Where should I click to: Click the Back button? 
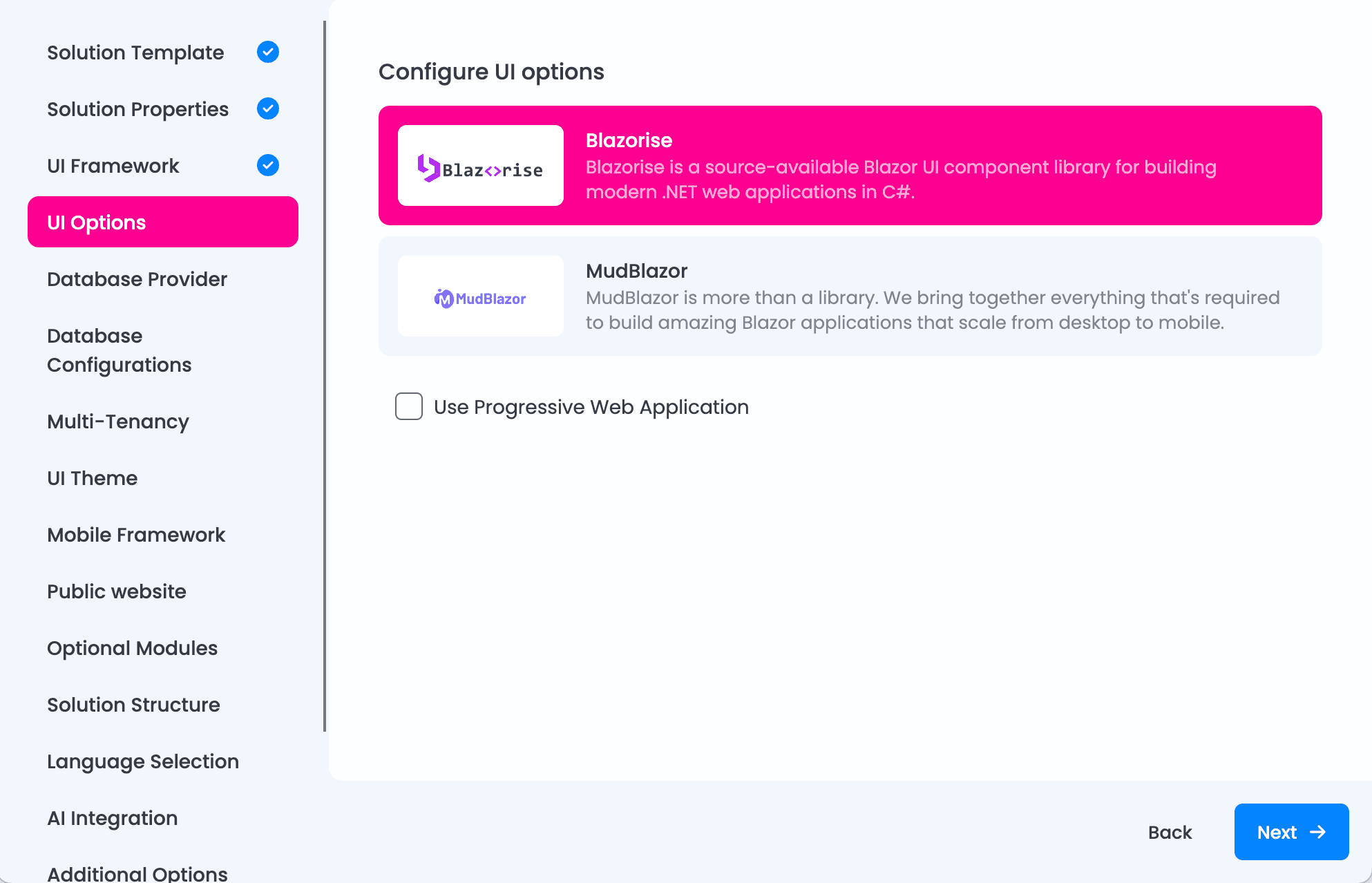click(1170, 832)
